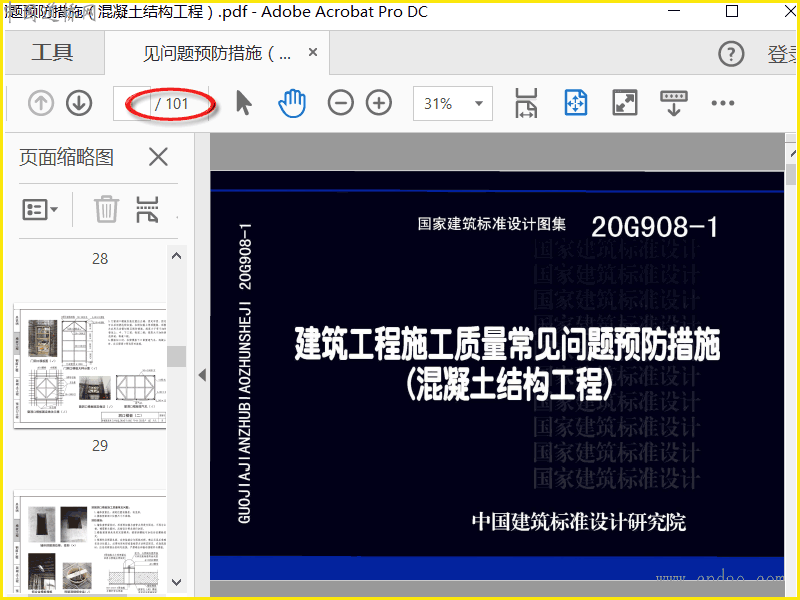Click the fit width scrolling icon

point(526,103)
